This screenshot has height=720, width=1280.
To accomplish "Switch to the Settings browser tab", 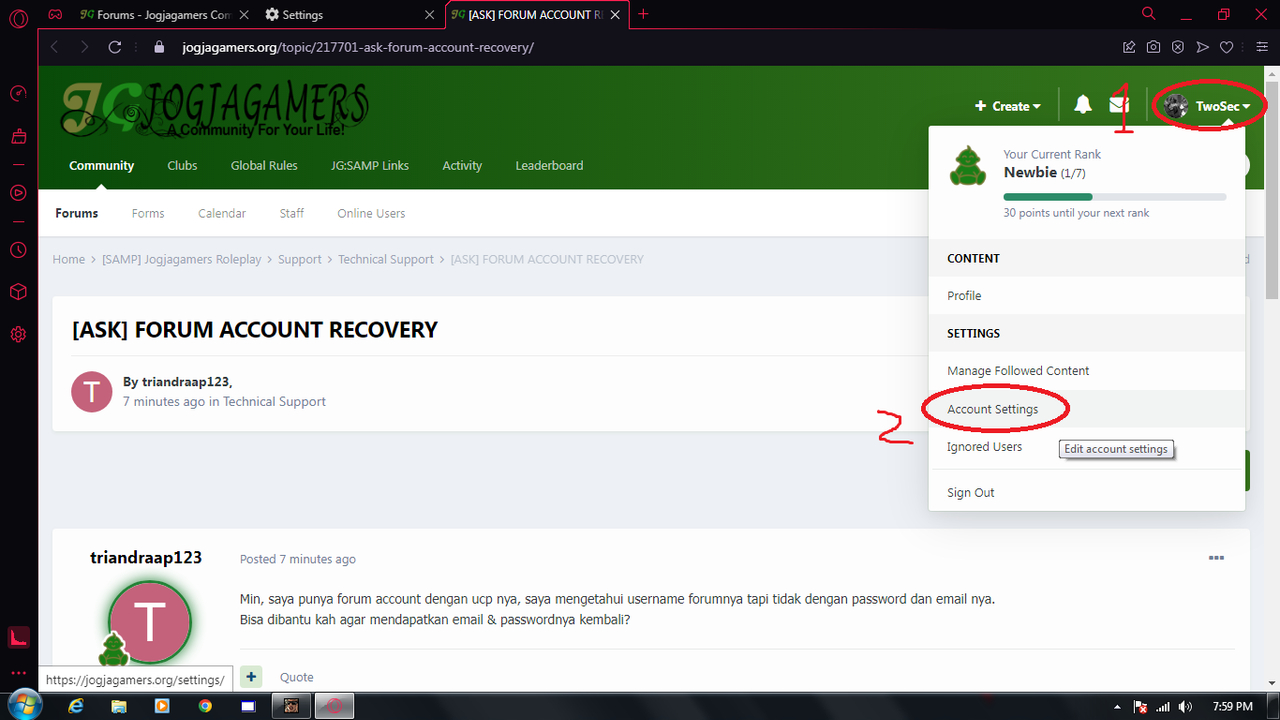I will (350, 15).
